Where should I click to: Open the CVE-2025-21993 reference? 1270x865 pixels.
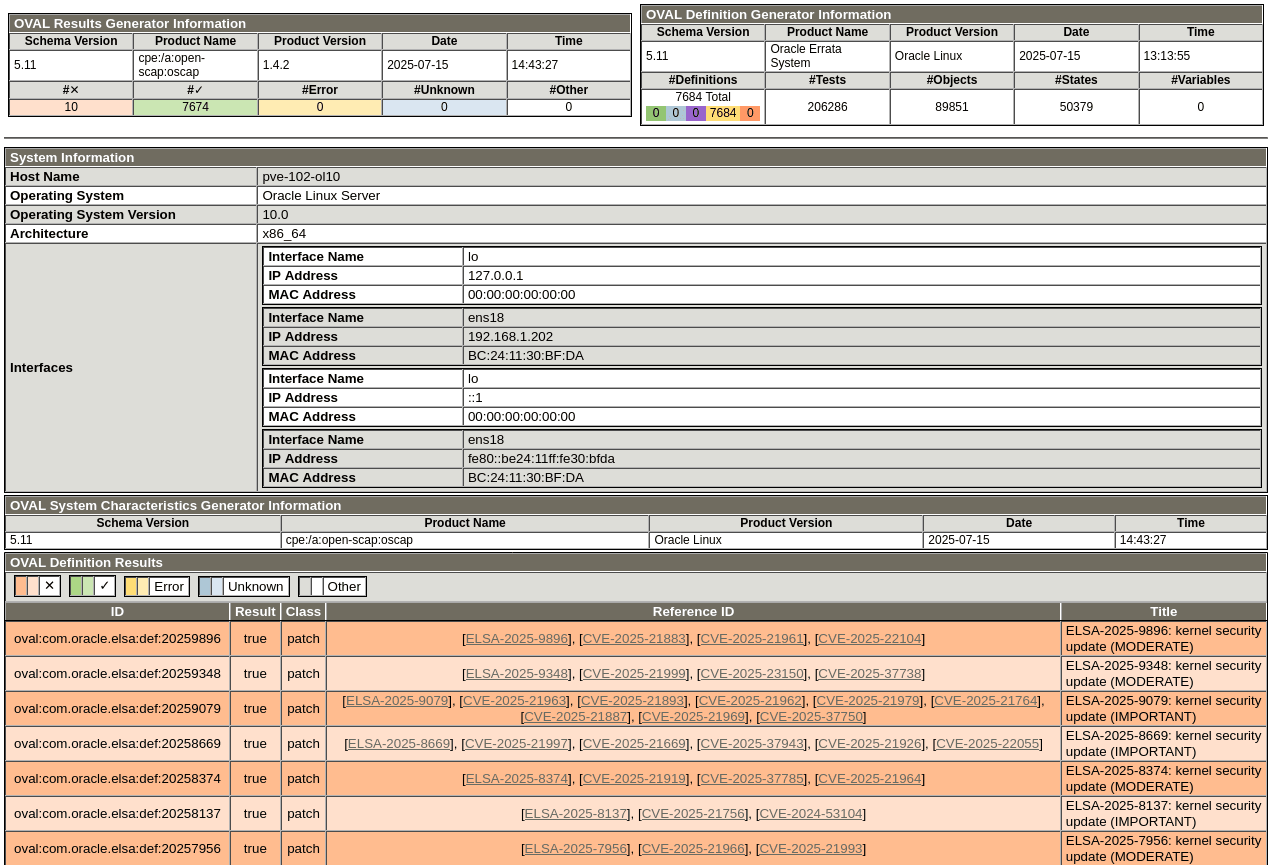[x=811, y=849]
